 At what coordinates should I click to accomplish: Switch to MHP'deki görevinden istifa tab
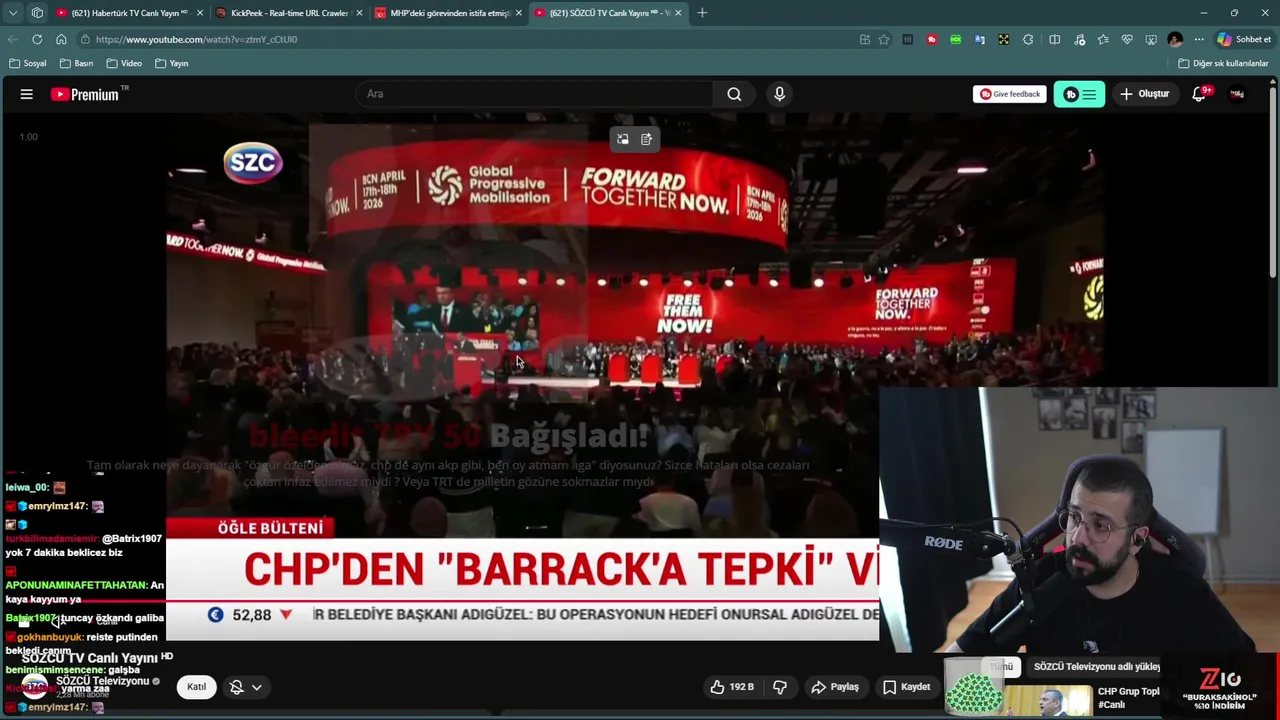pyautogui.click(x=448, y=13)
